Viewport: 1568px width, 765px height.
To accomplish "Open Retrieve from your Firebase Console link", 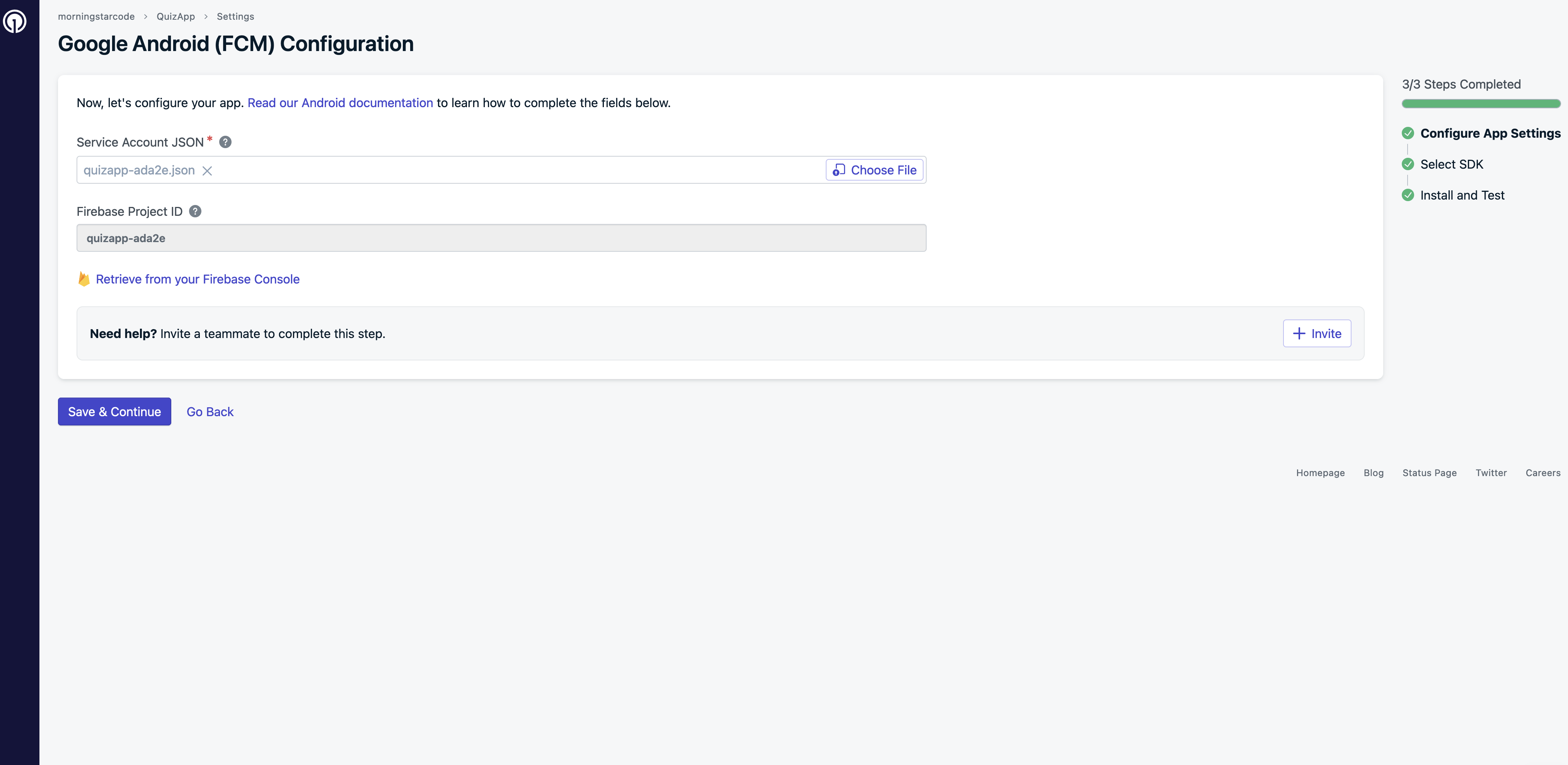I will [198, 279].
